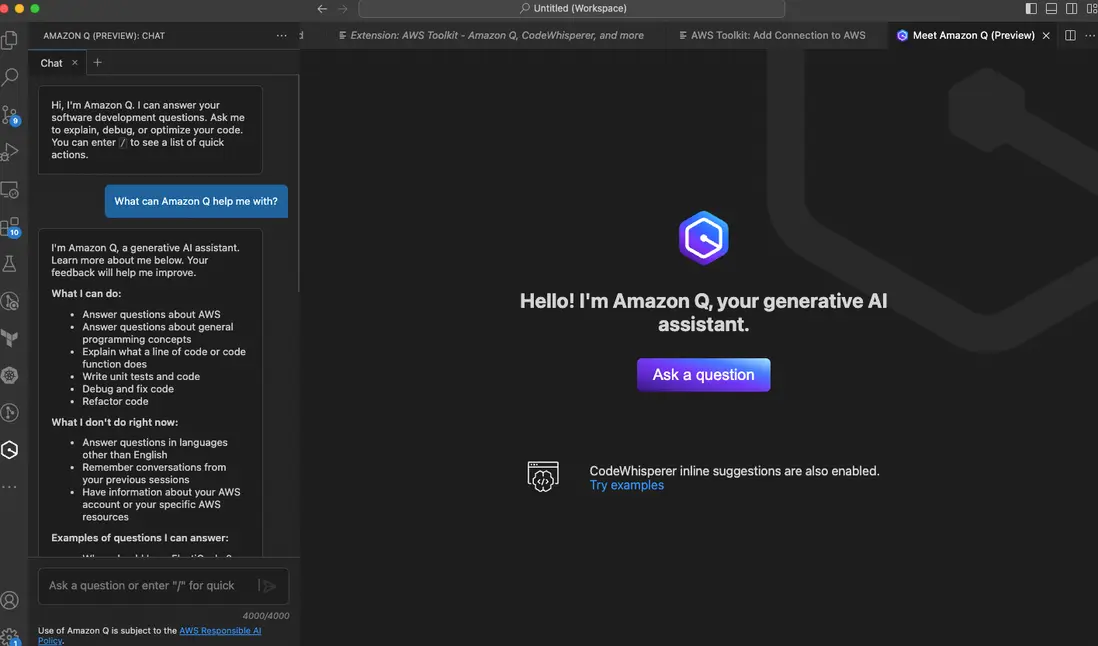Open Amazon Q chat panel more actions
This screenshot has height=646, width=1098.
pyautogui.click(x=282, y=36)
